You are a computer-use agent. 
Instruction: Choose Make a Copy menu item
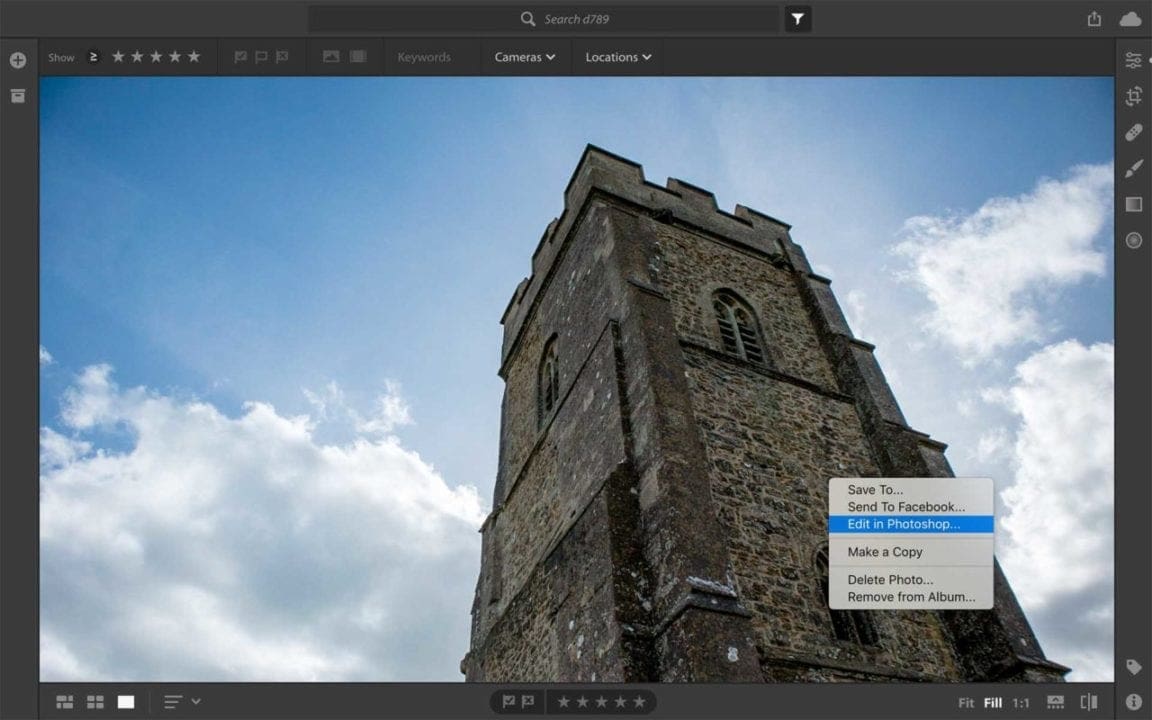(911, 552)
